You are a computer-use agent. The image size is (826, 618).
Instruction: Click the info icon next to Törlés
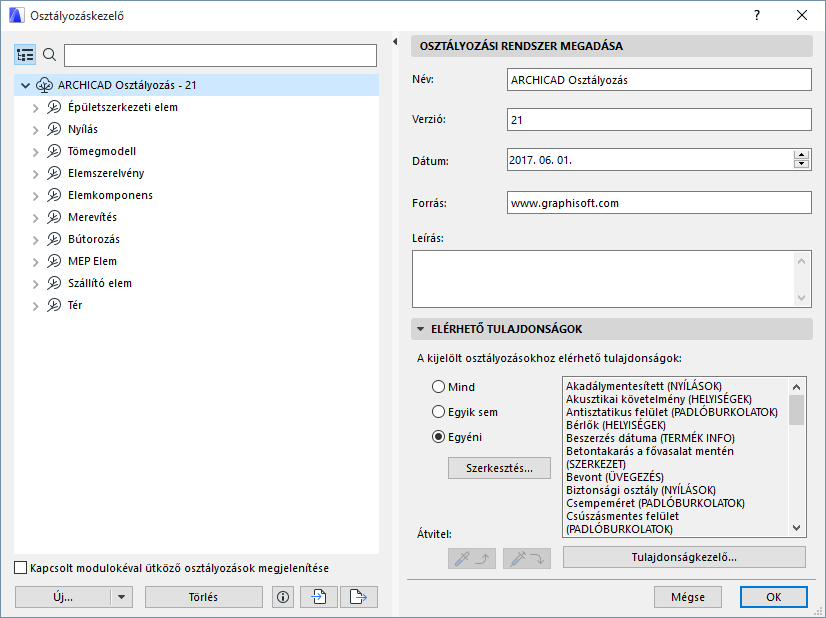(x=282, y=596)
